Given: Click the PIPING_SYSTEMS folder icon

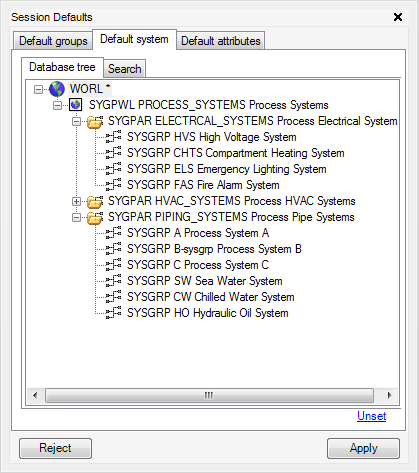Looking at the screenshot, I should point(95,217).
